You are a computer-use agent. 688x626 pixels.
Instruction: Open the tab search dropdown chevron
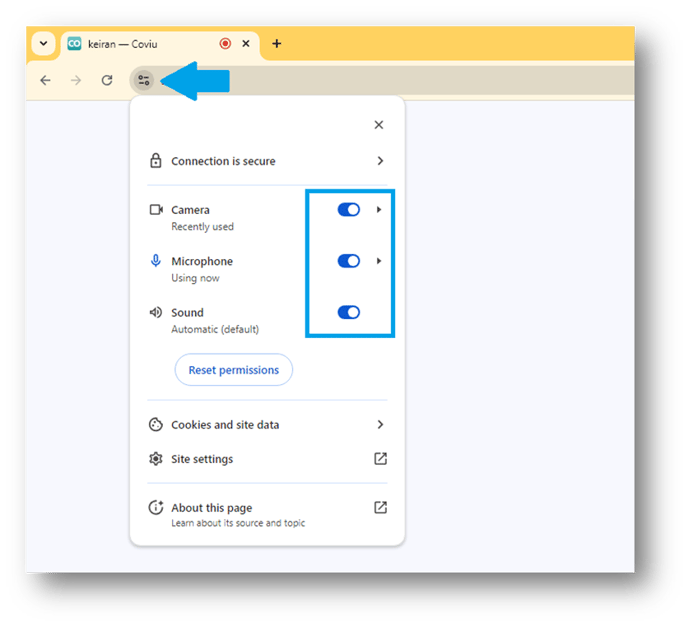(43, 43)
